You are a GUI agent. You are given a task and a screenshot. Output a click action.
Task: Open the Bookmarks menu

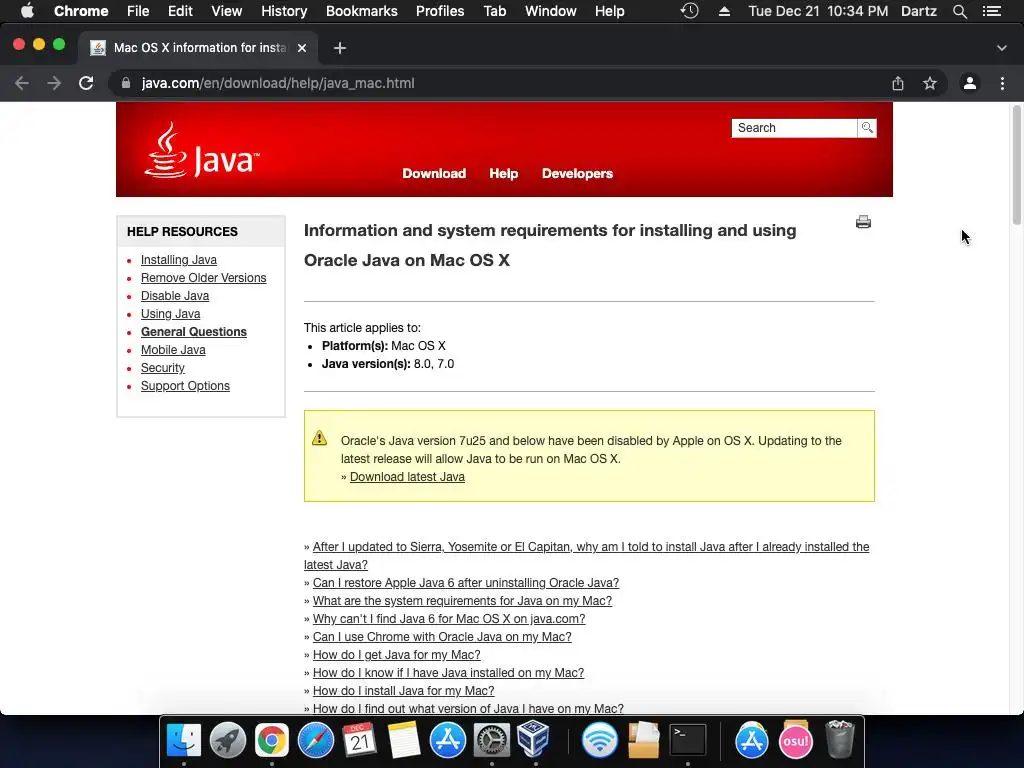click(x=362, y=11)
